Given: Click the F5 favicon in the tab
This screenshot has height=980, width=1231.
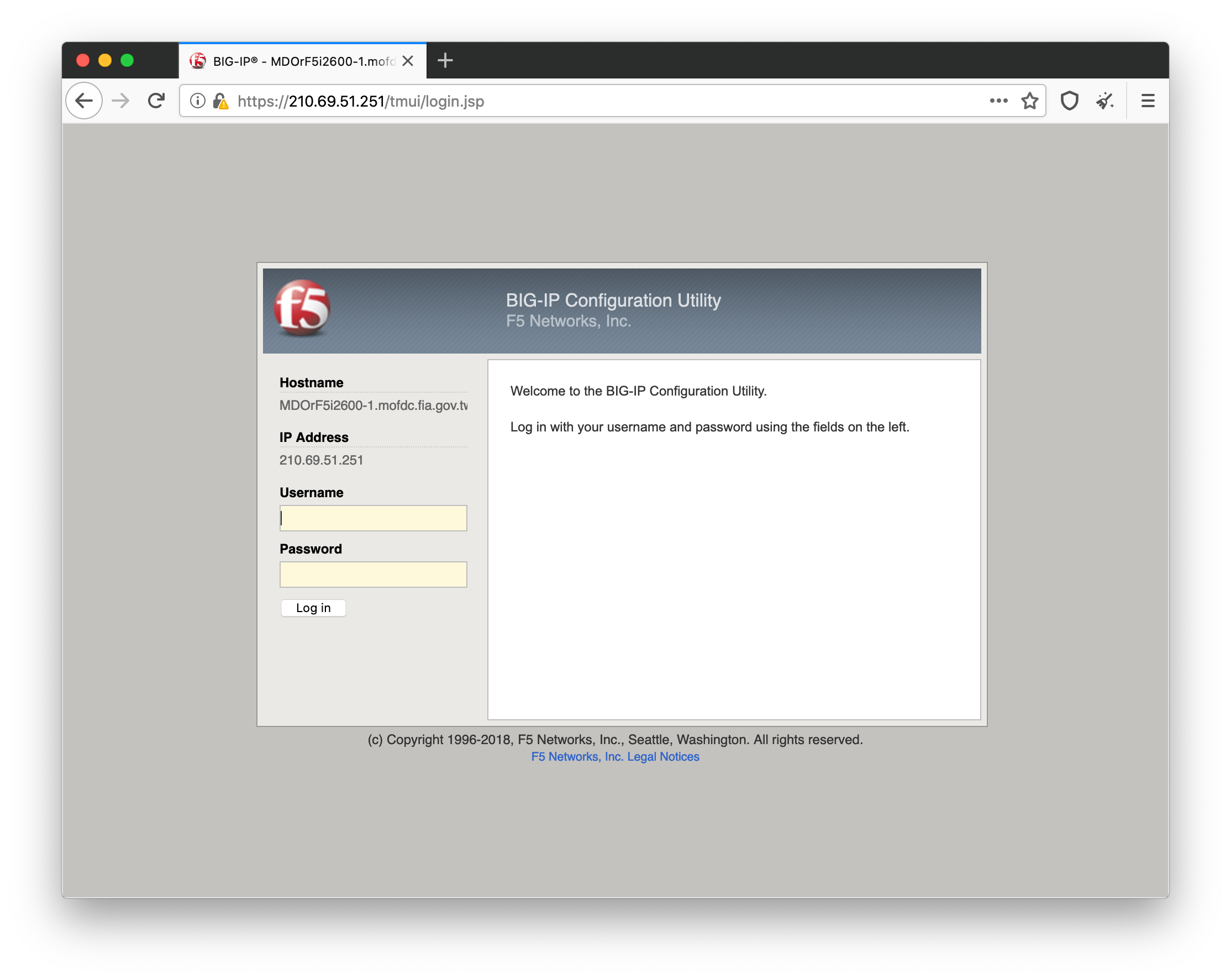Looking at the screenshot, I should point(198,61).
